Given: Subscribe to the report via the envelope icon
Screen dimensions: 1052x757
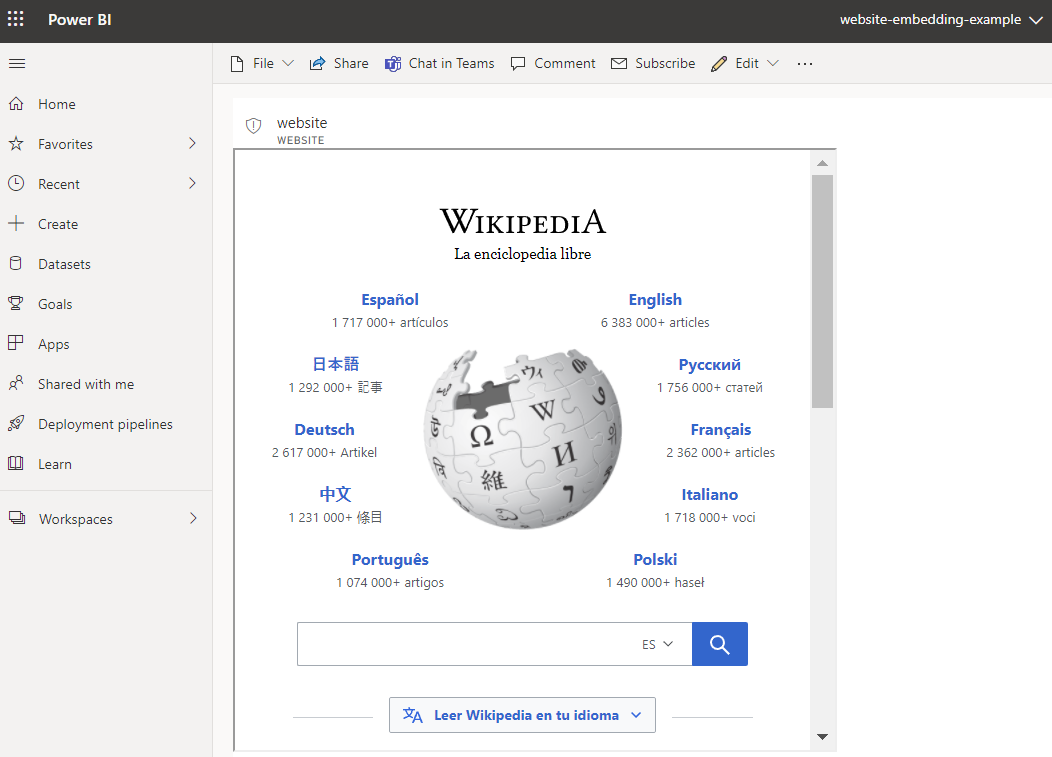Looking at the screenshot, I should tap(653, 63).
